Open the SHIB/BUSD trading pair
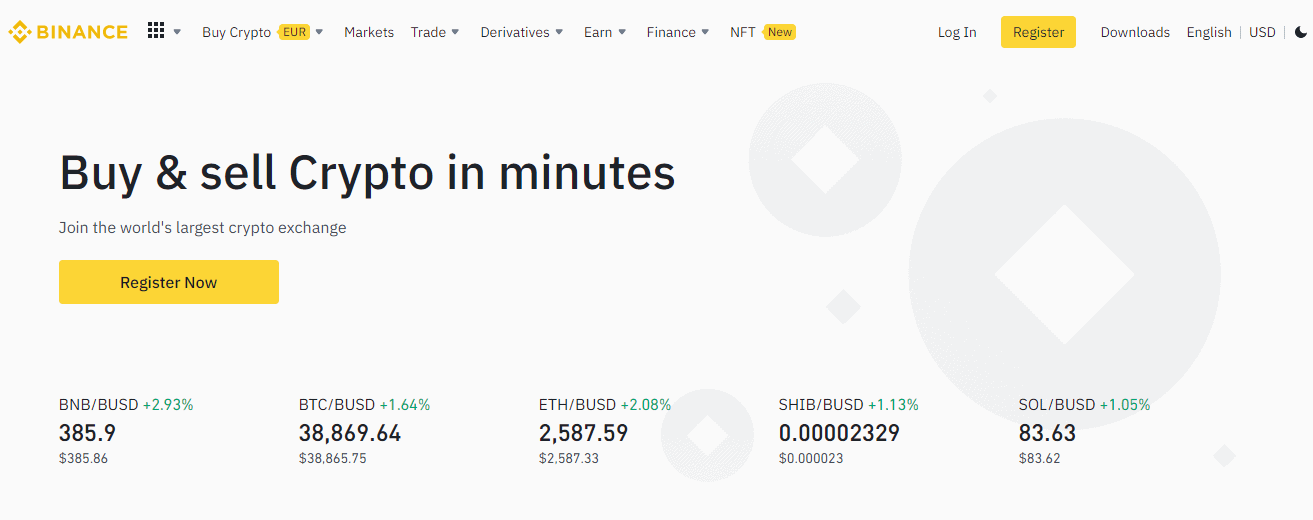1313x520 pixels. tap(820, 405)
